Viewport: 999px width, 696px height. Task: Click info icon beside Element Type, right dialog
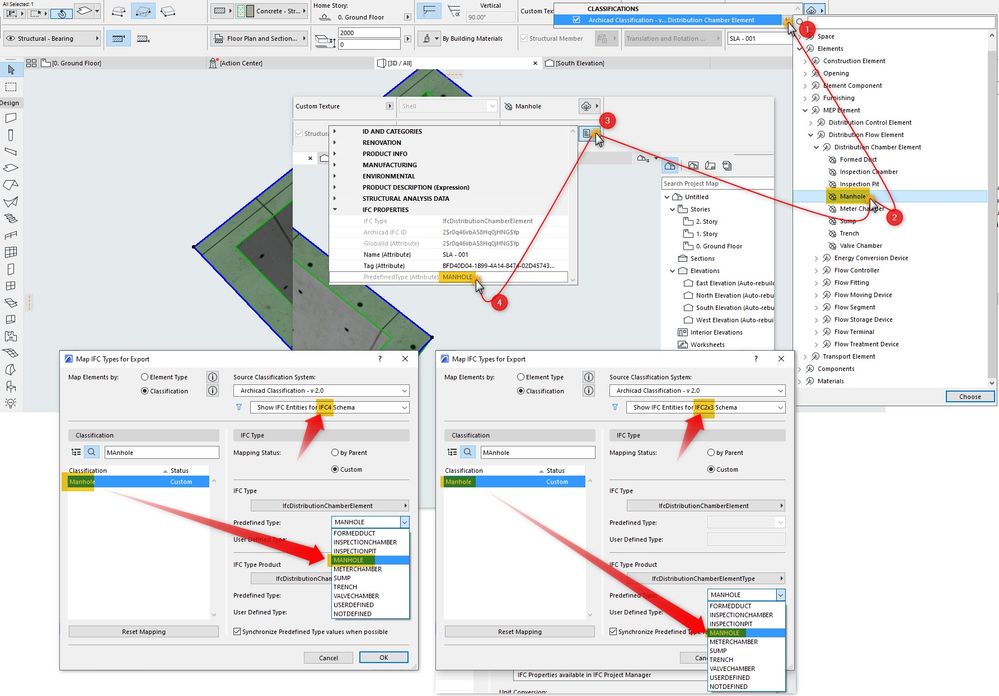[x=589, y=377]
